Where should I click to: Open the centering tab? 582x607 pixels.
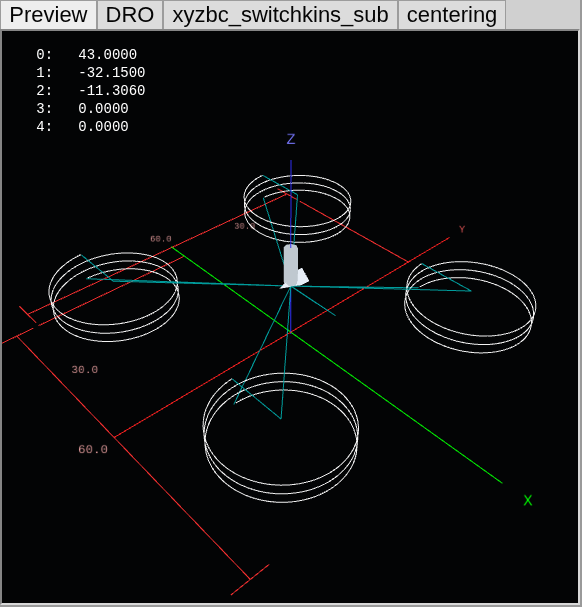[x=452, y=15]
